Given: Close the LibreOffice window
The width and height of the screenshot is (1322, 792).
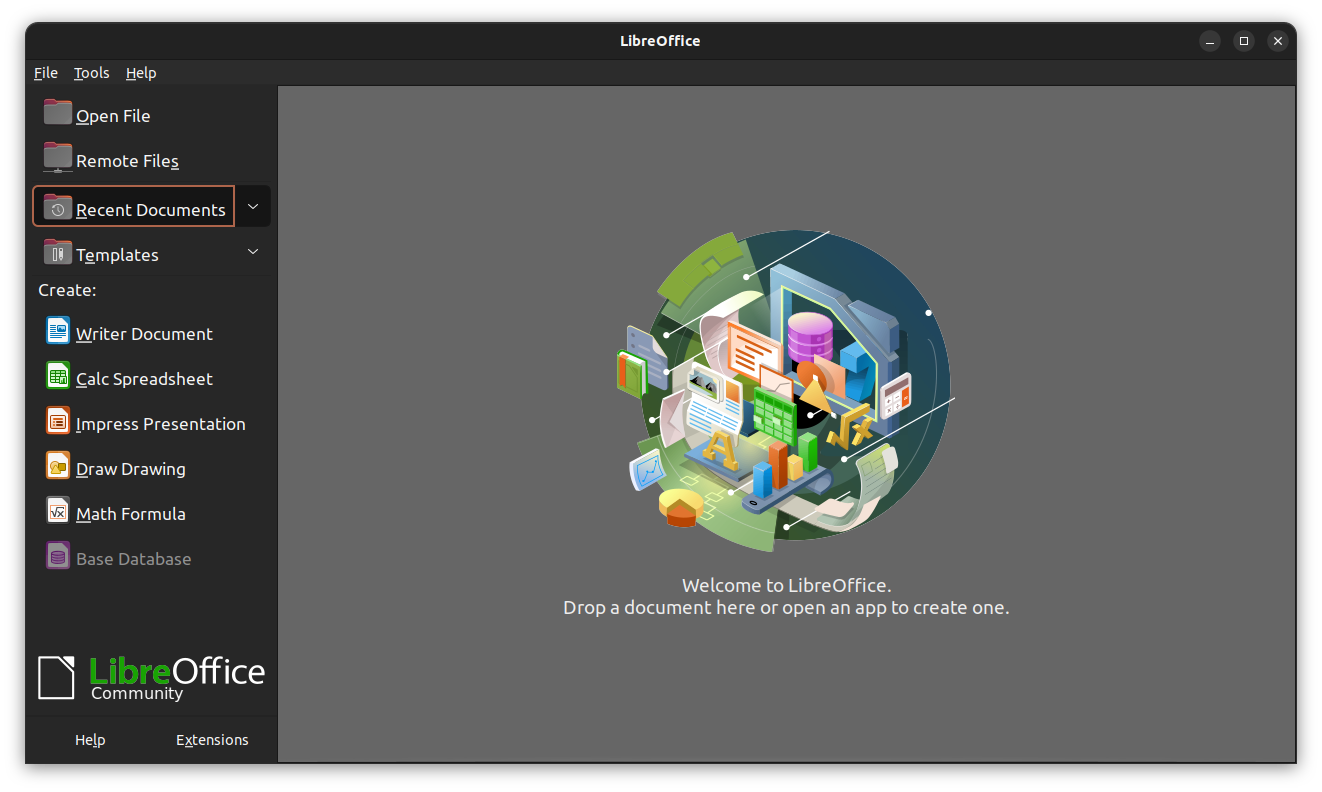Looking at the screenshot, I should coord(1278,41).
